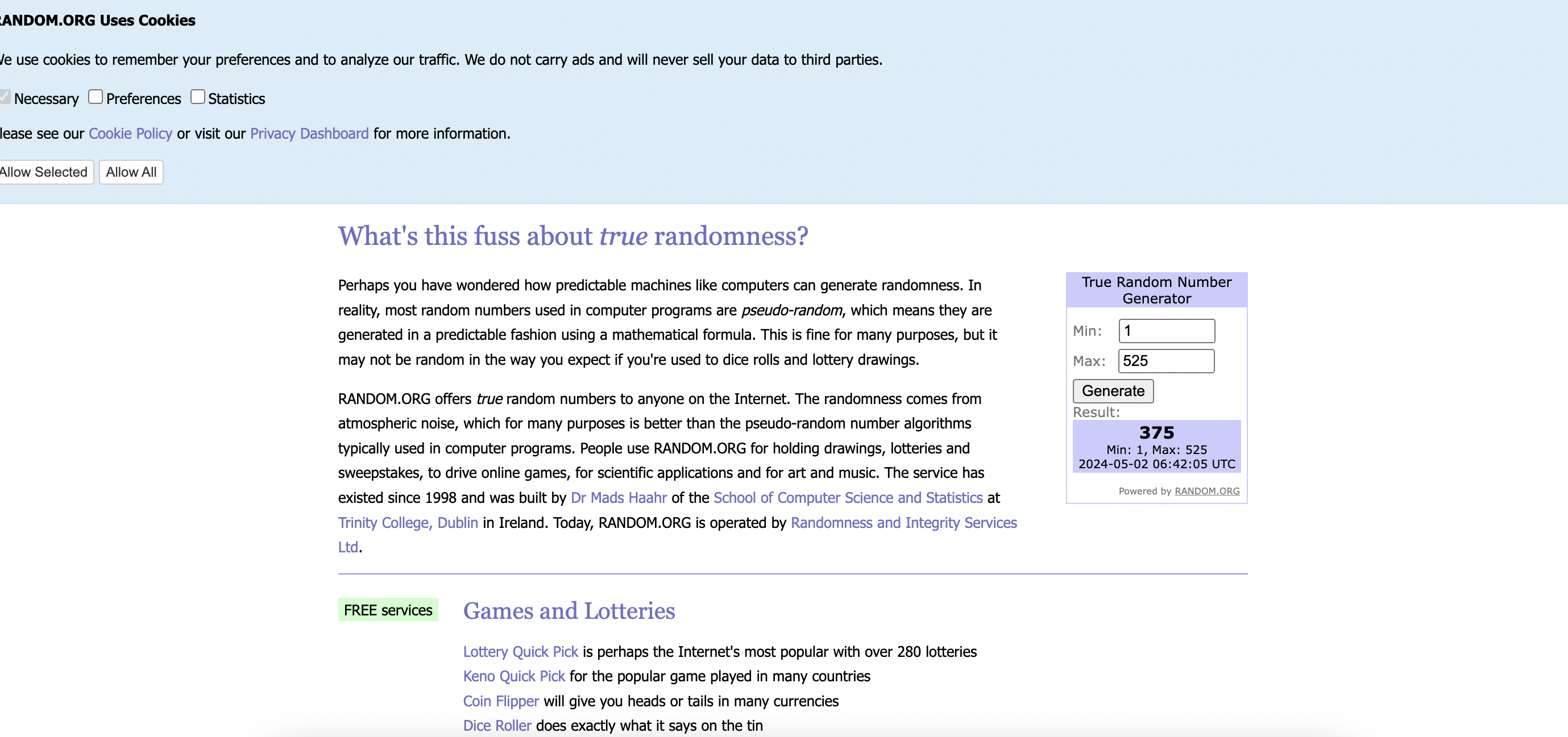Open the Trinity College, Dublin link
The image size is (1568, 737).
point(408,523)
